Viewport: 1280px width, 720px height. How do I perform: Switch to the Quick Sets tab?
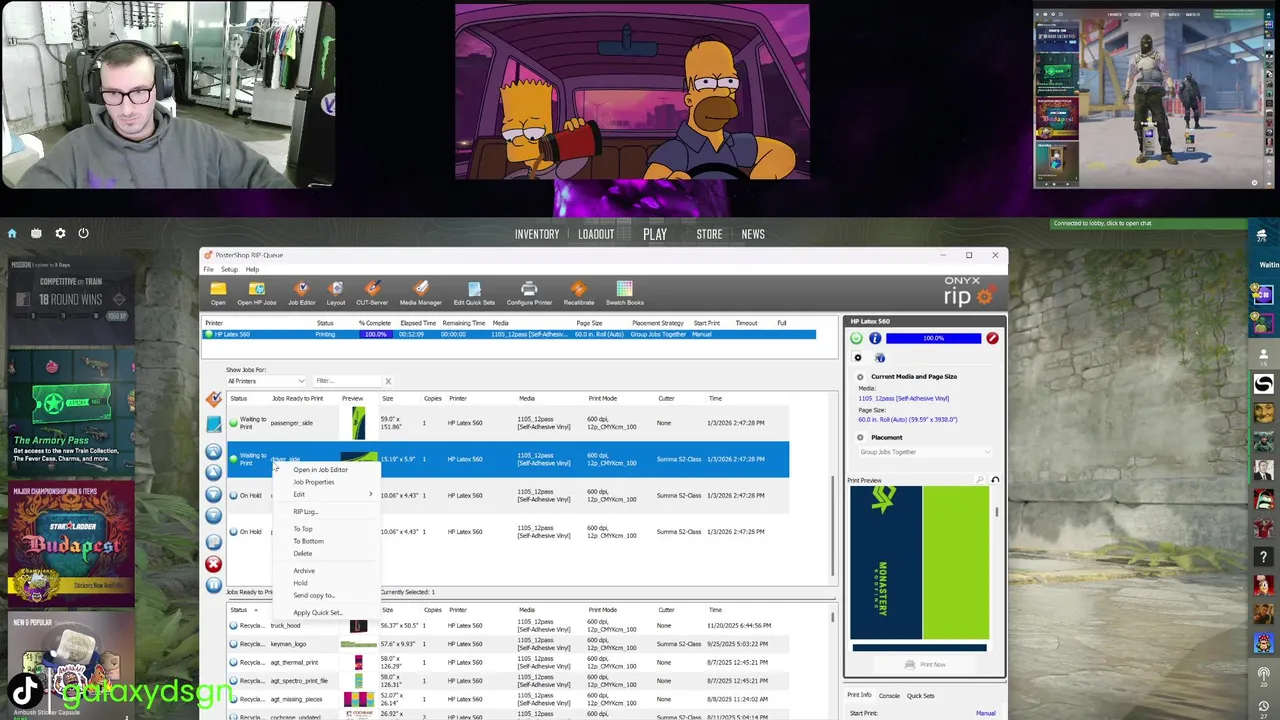pyautogui.click(x=920, y=696)
